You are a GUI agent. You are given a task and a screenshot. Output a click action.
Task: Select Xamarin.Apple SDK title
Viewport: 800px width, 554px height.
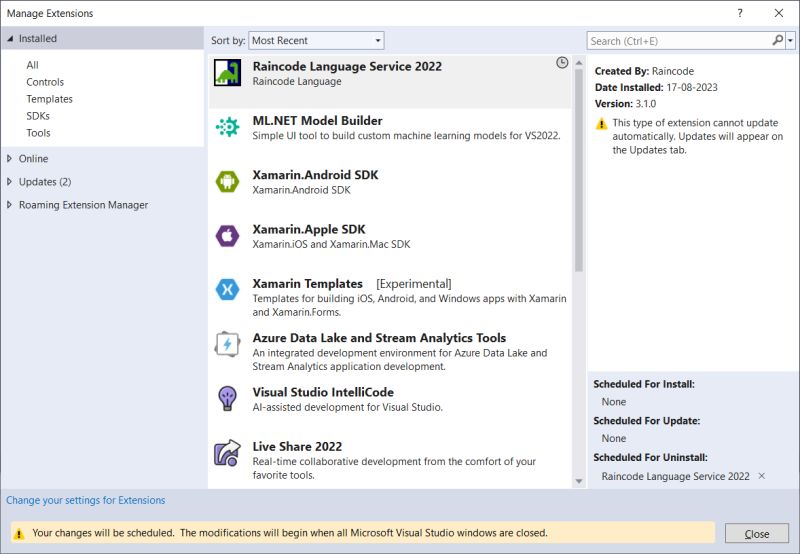click(x=309, y=229)
